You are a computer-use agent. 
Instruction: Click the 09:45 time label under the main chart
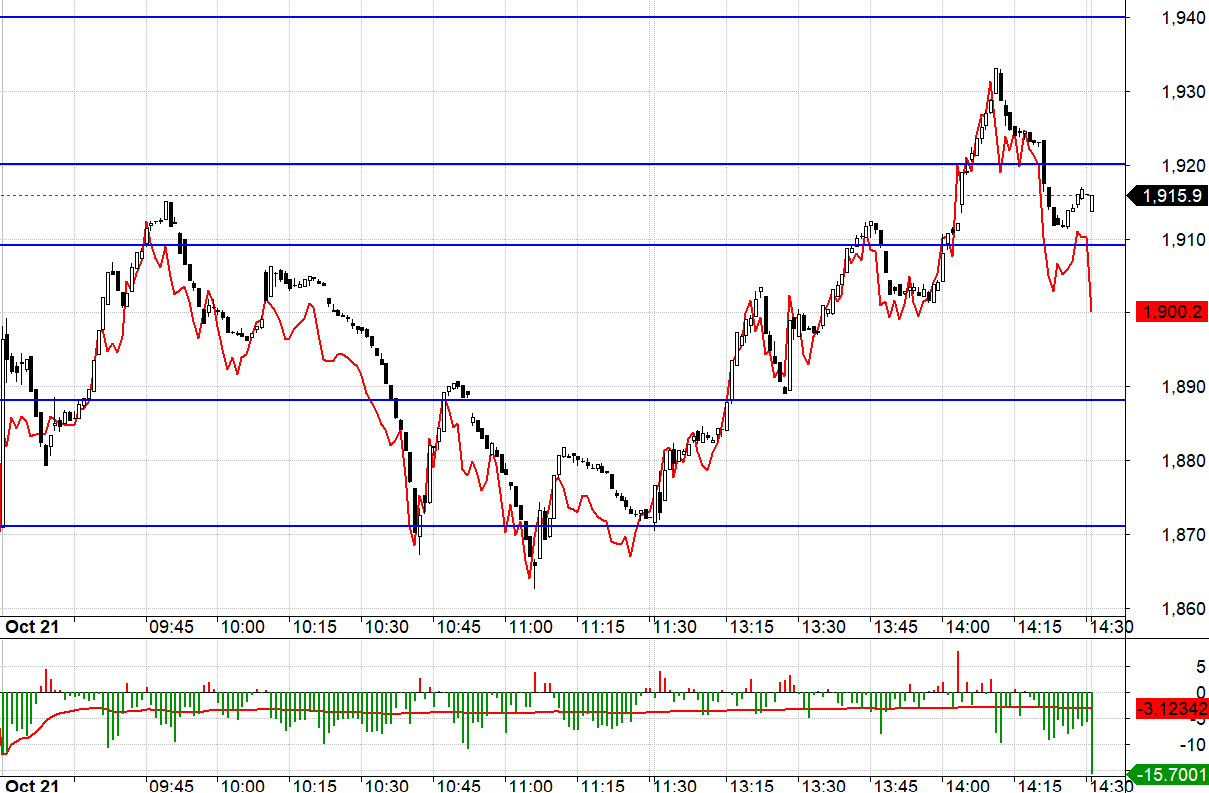tap(171, 627)
